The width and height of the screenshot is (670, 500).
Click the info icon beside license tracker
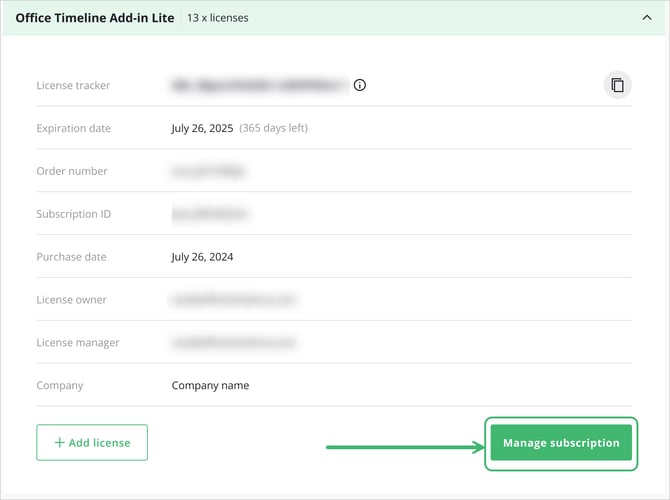tap(360, 85)
